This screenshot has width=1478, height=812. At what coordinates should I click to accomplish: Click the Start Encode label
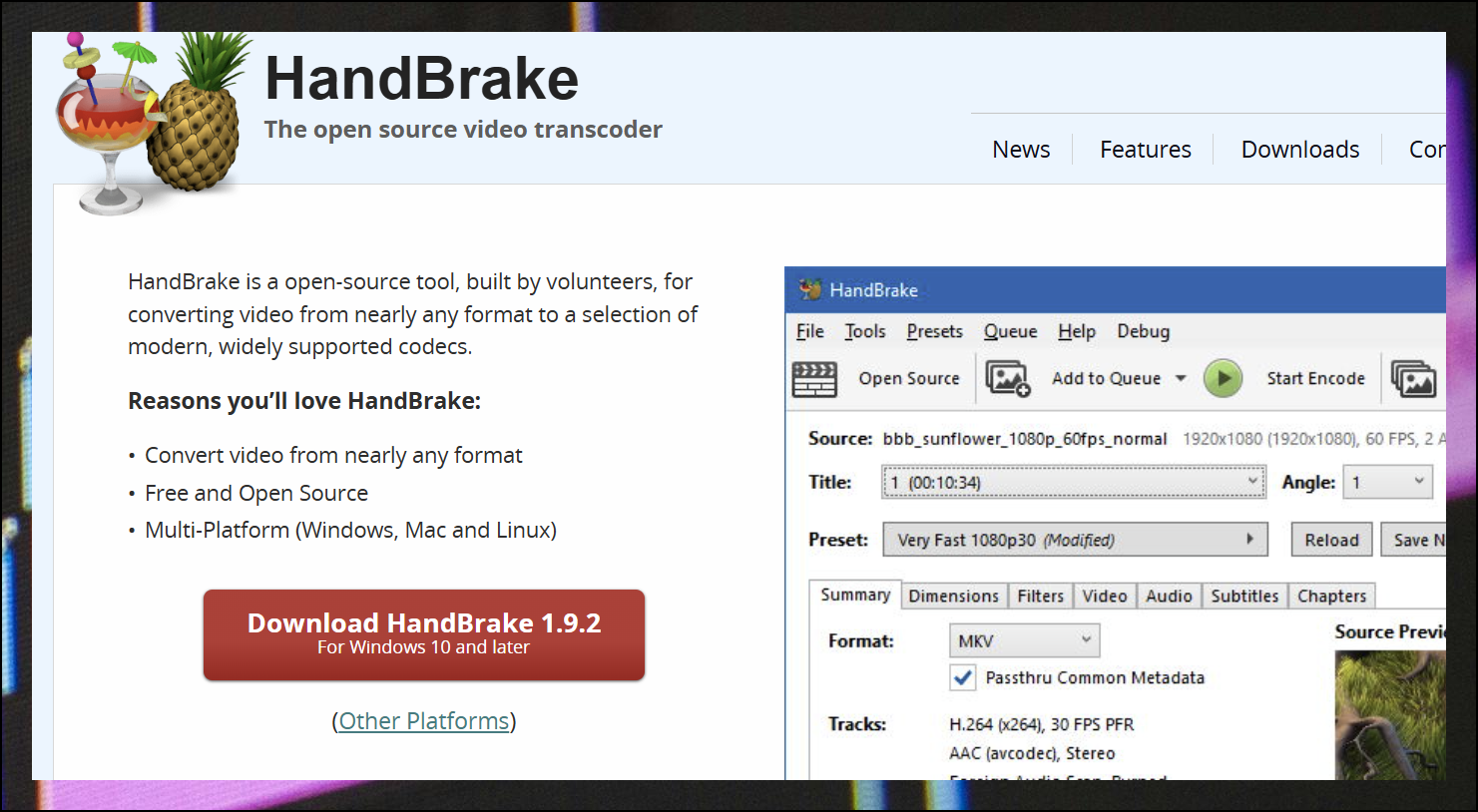(1315, 379)
